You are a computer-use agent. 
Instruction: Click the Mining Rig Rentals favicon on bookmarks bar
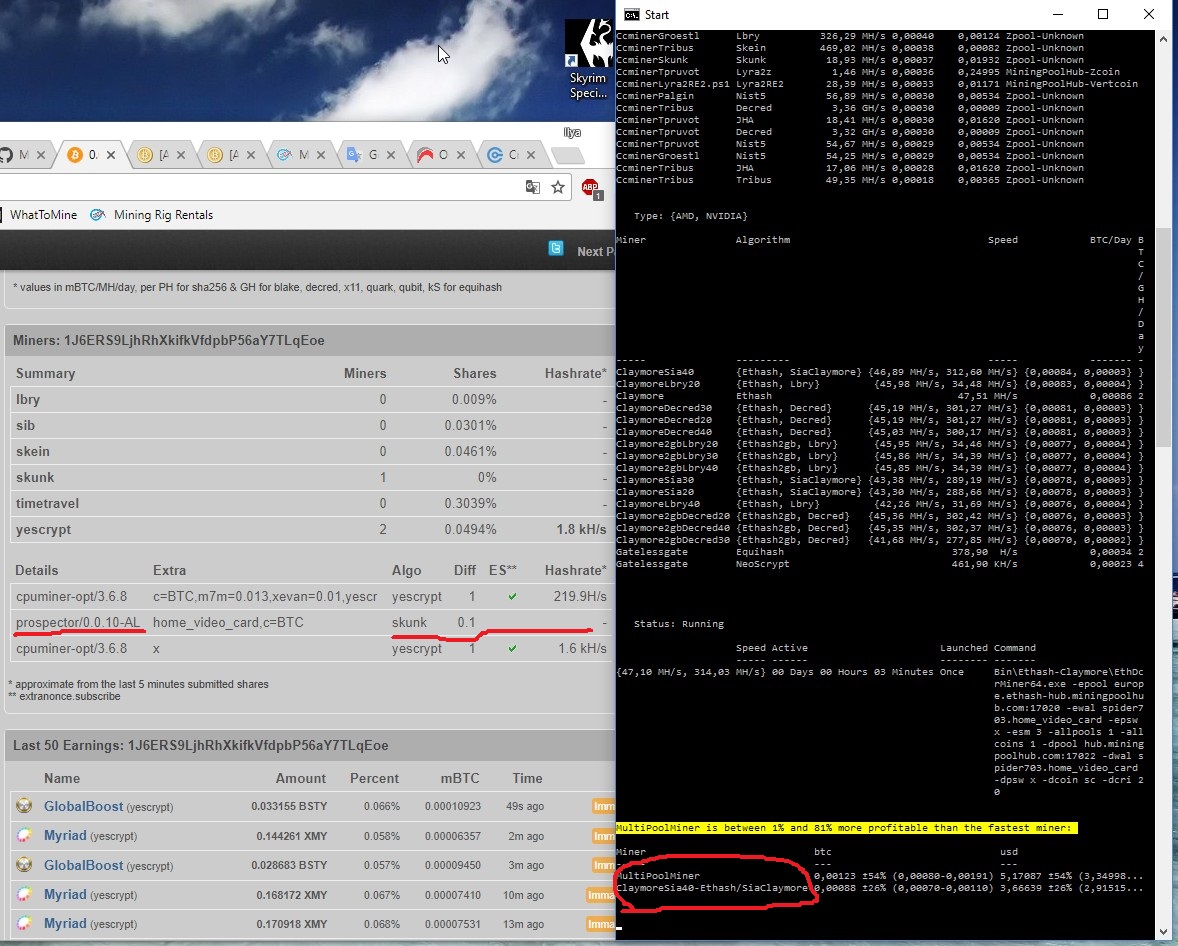pos(97,214)
